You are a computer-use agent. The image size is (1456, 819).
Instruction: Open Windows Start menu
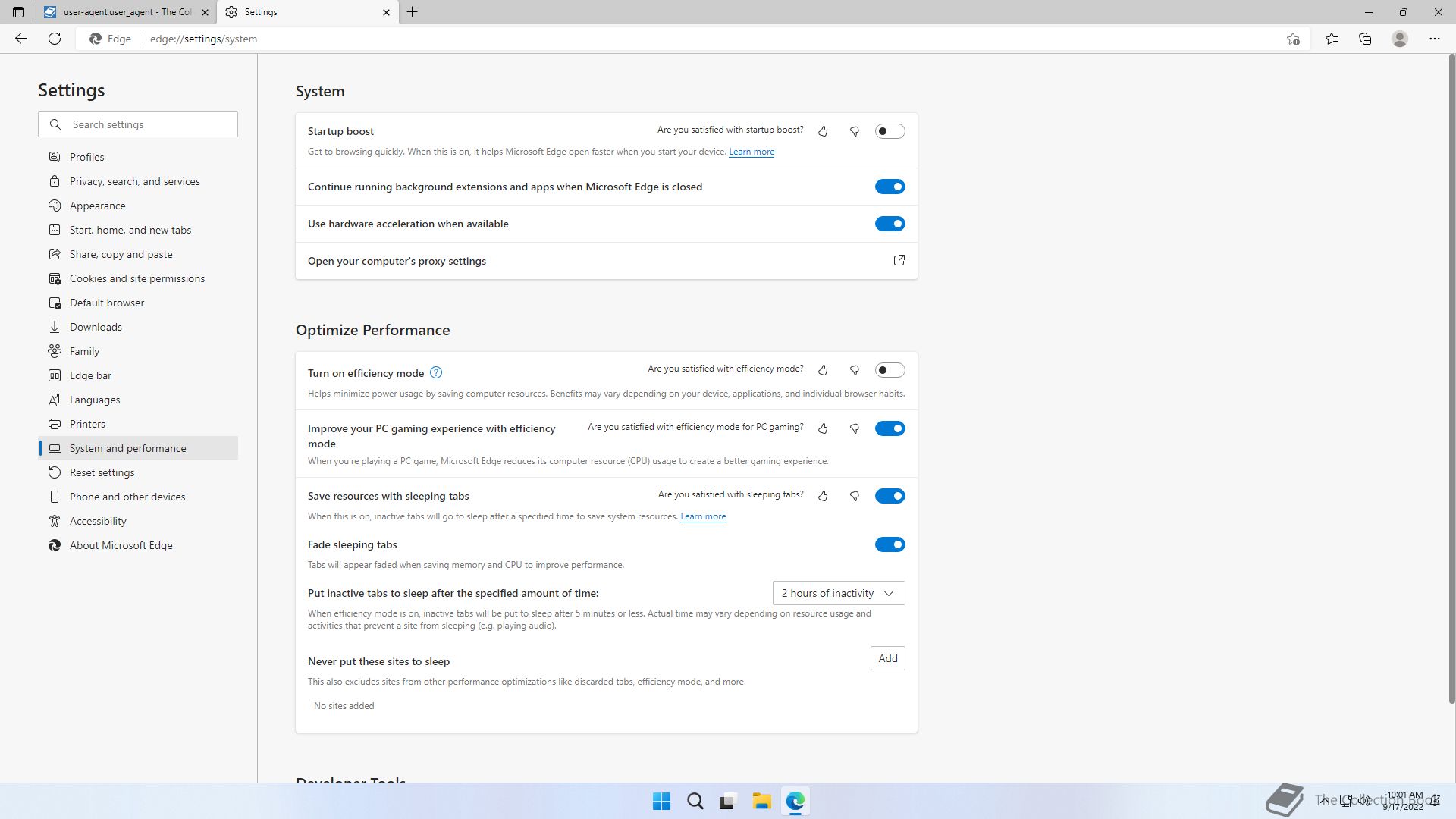point(661,802)
